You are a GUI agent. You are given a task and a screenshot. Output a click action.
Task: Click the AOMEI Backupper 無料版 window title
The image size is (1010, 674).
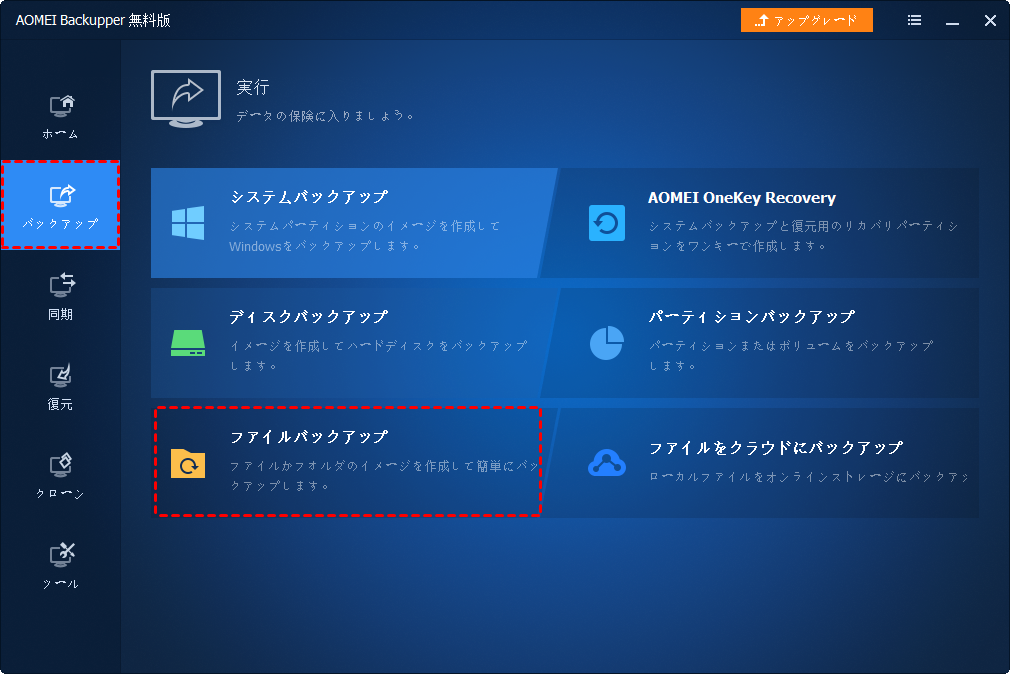coord(93,21)
